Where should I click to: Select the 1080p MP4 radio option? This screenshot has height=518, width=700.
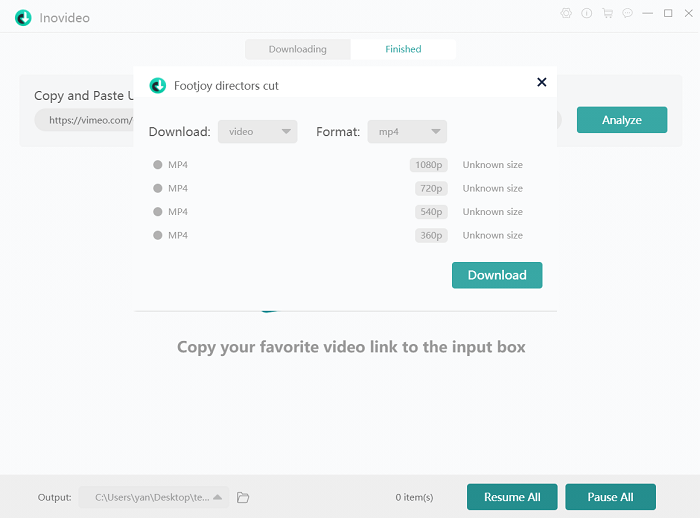[158, 165]
